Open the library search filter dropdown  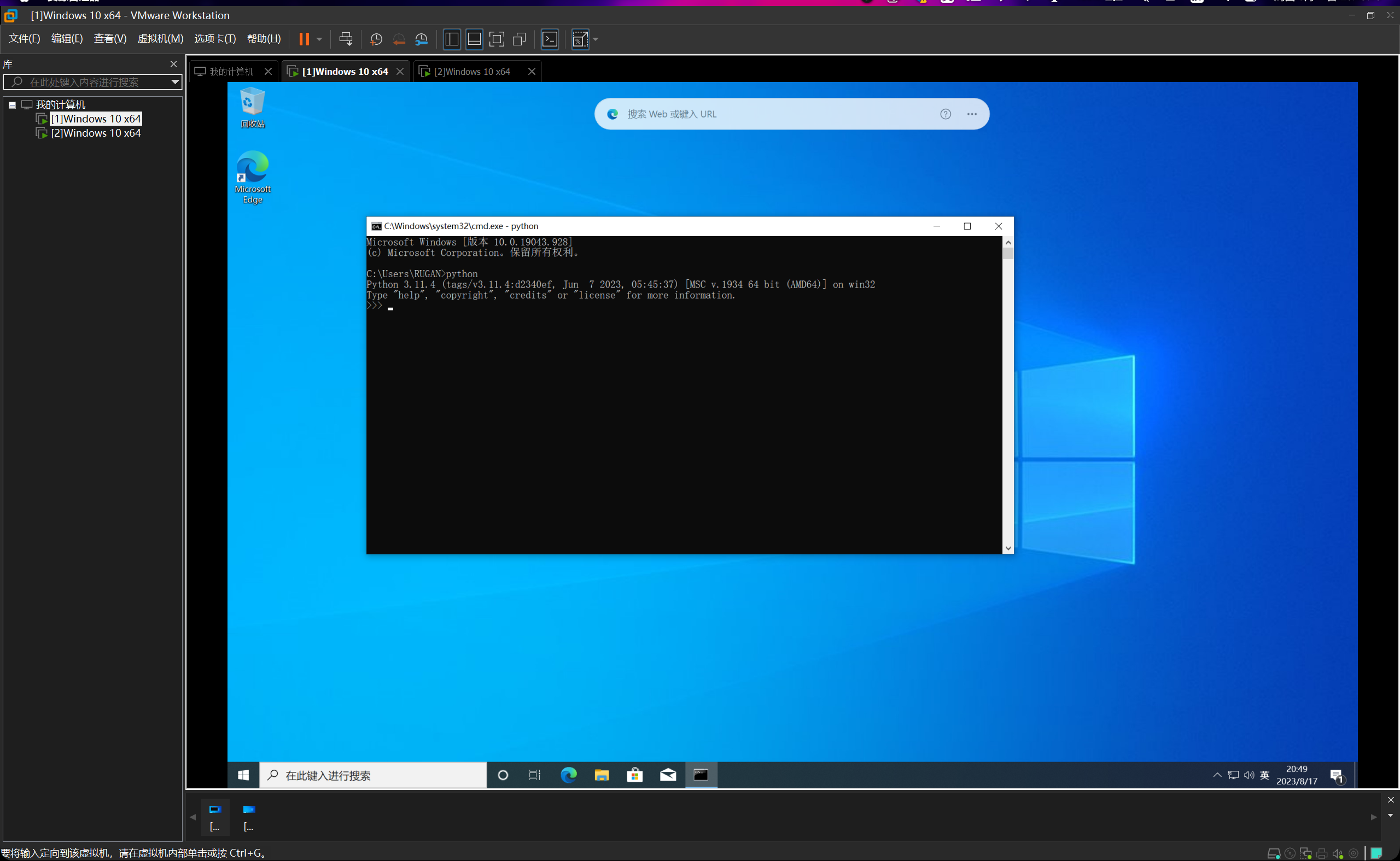(176, 82)
